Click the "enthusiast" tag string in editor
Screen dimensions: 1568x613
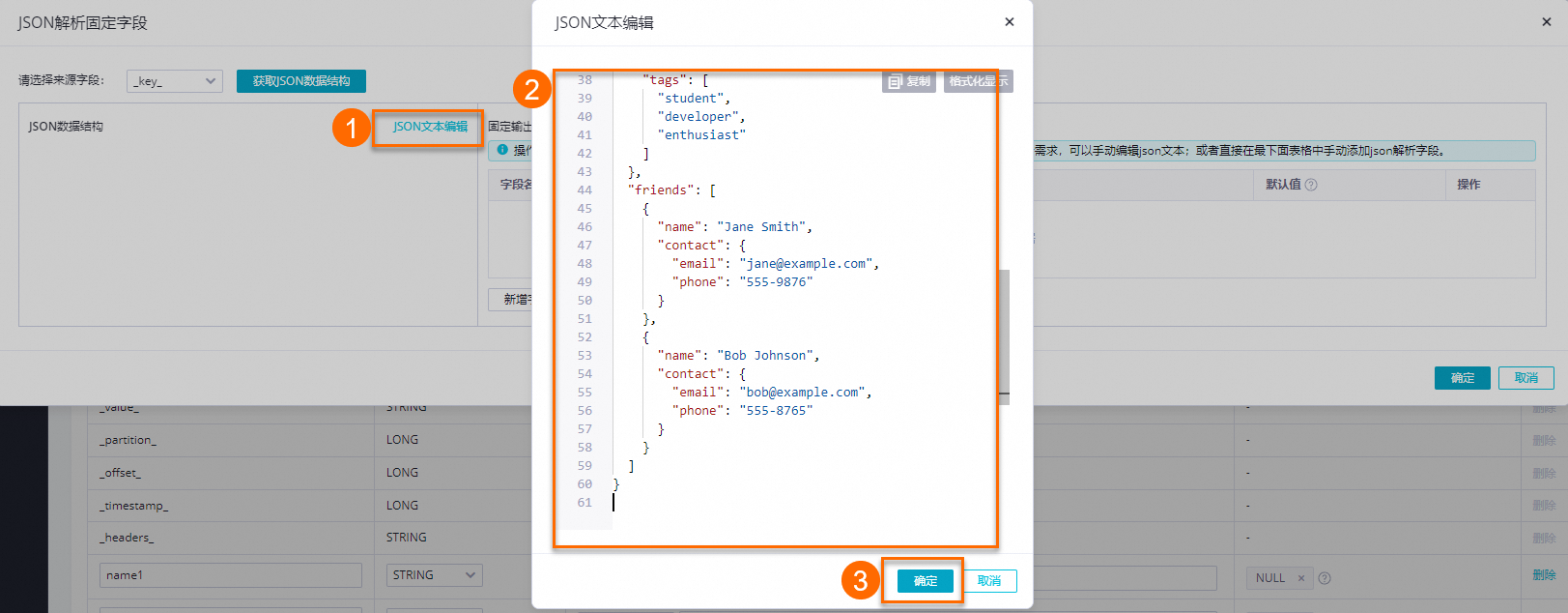(701, 135)
